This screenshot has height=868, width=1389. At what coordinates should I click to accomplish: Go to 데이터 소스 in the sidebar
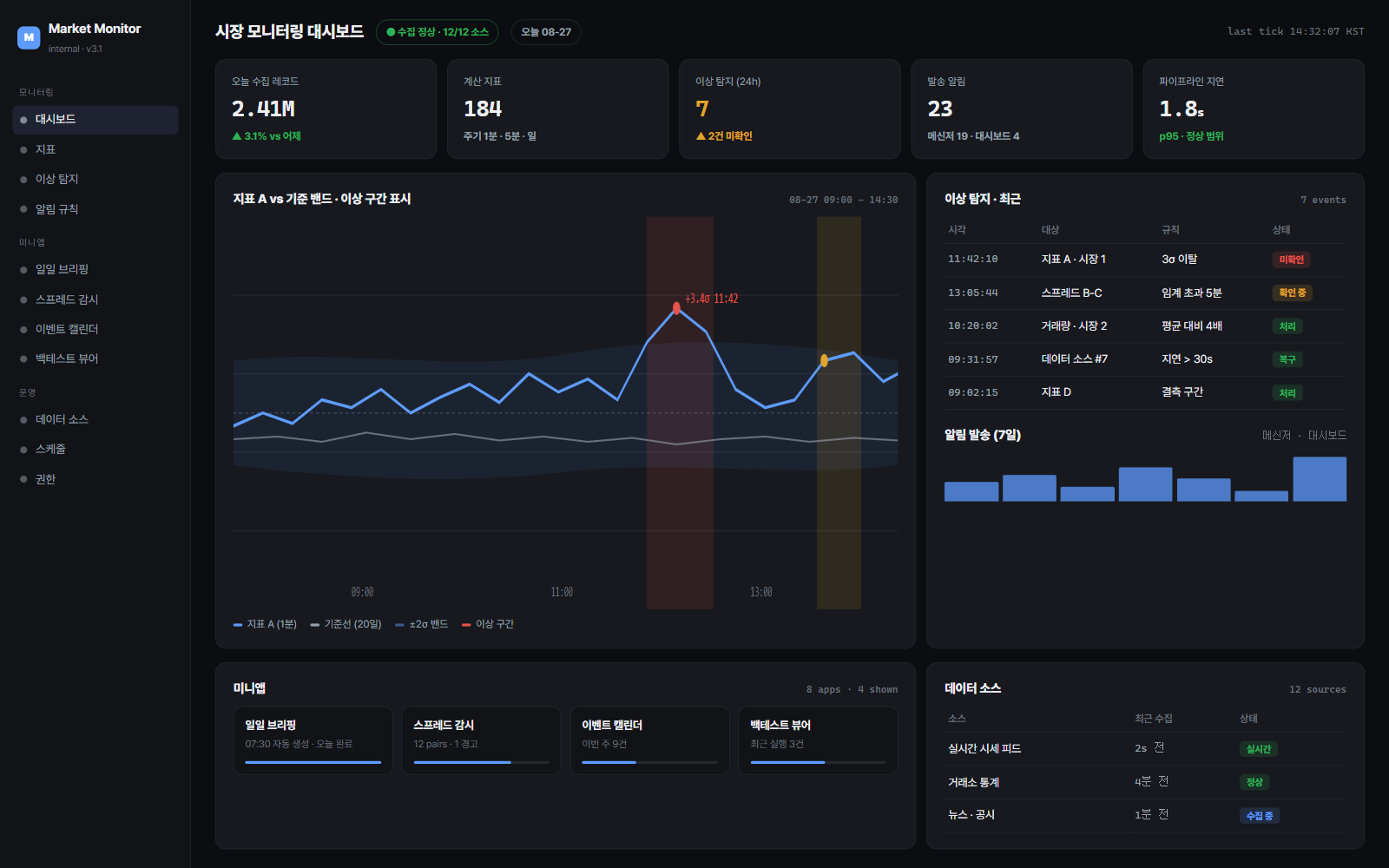tap(95, 419)
